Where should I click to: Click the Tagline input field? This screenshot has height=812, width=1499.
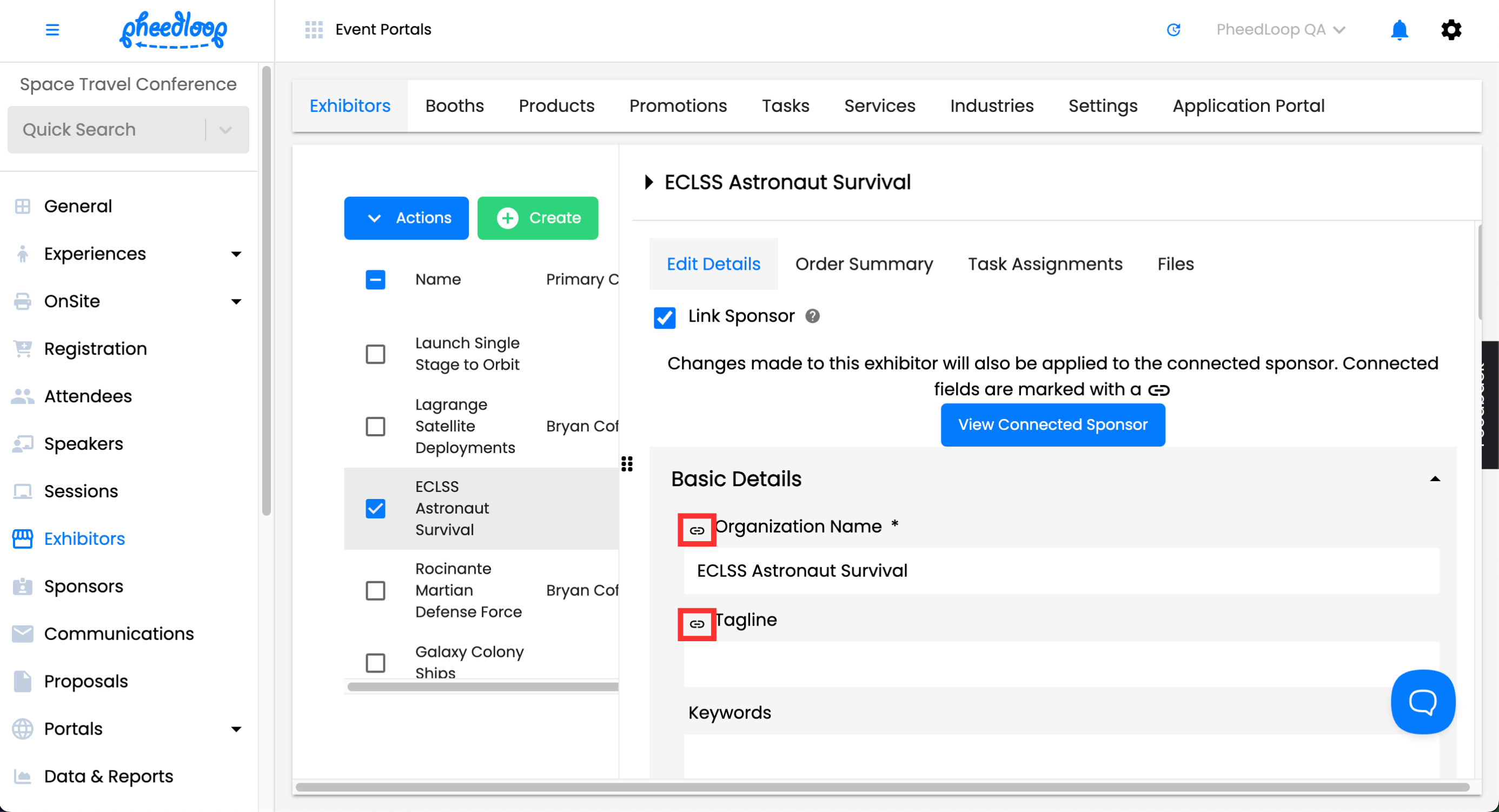coord(1062,664)
